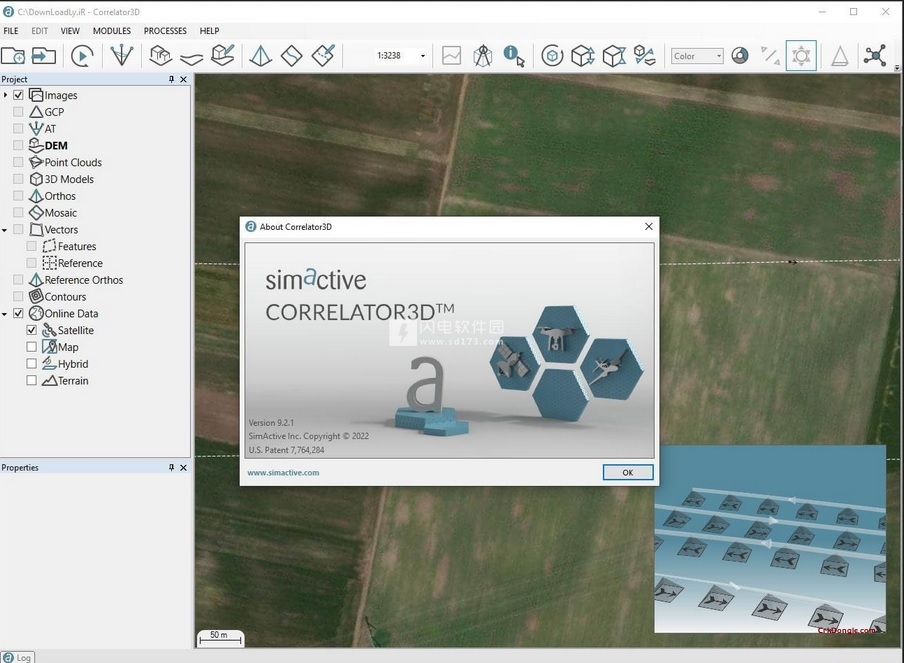Open the map scale 1:3238 dropdown
The height and width of the screenshot is (663, 904).
point(423,56)
